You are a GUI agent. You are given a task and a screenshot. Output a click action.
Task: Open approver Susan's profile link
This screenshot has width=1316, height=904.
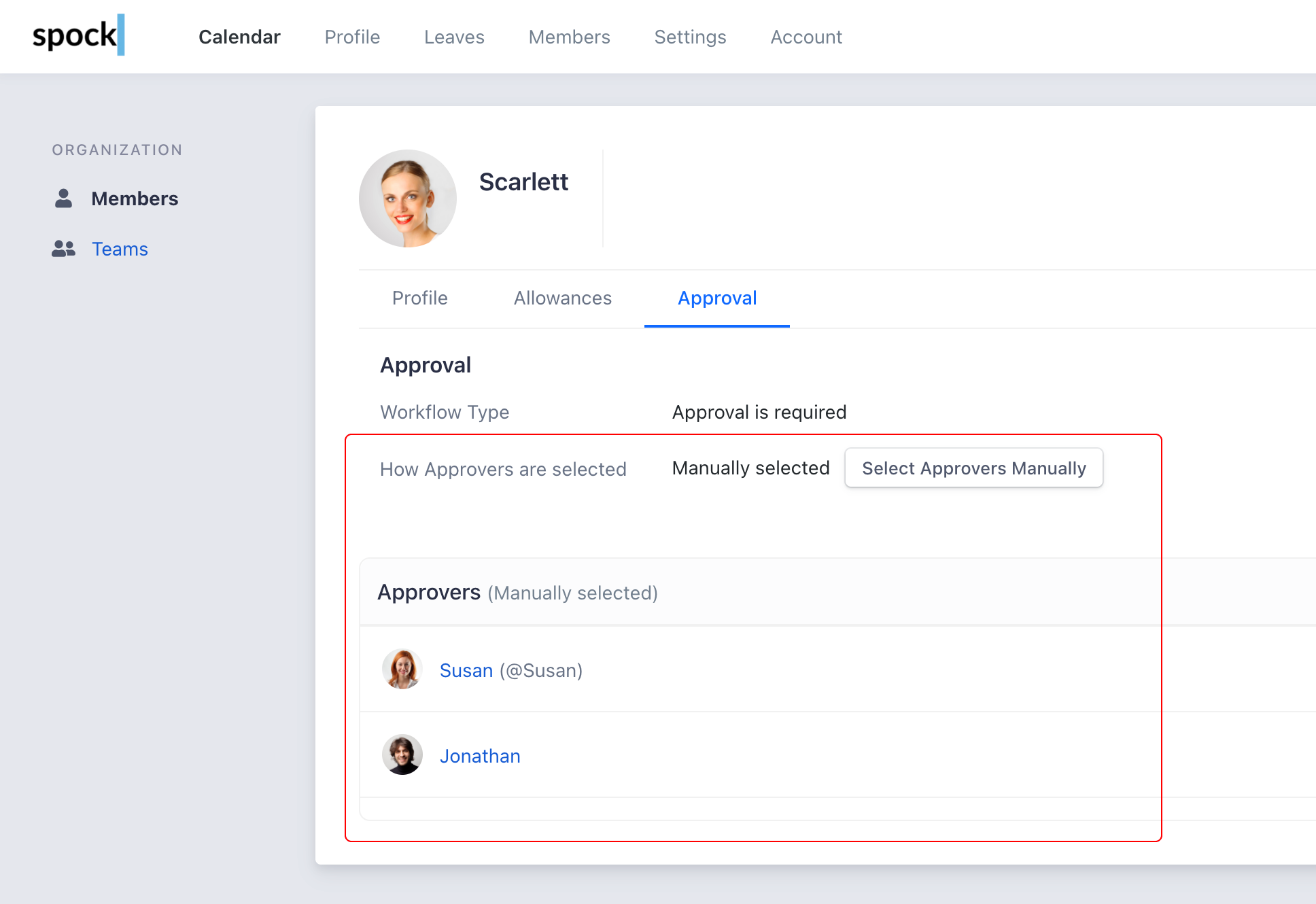tap(466, 670)
